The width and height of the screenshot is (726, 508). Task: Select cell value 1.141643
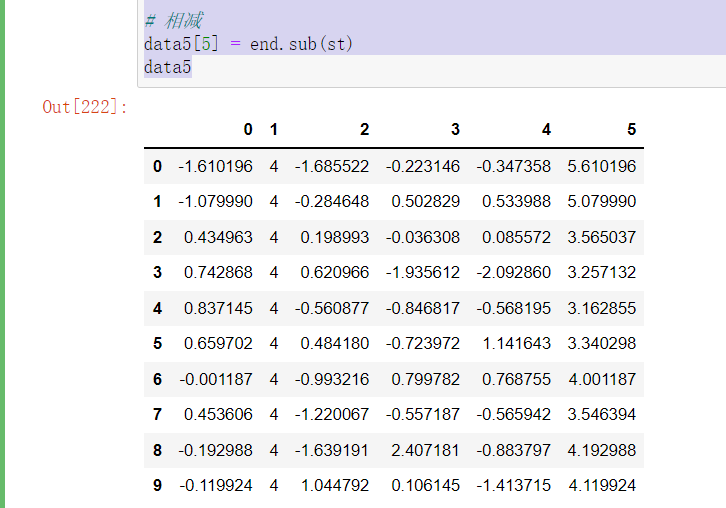click(x=516, y=343)
